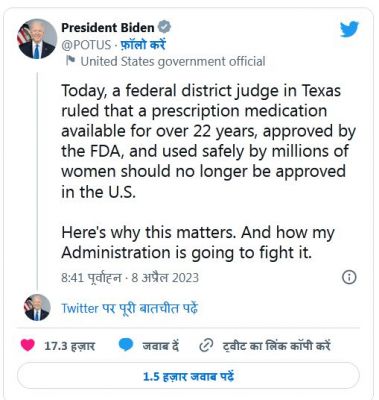Open 'Twitter पर पूरी बातचीत पढ़ें' link
Viewport: 379px width, 400px height.
click(x=130, y=308)
